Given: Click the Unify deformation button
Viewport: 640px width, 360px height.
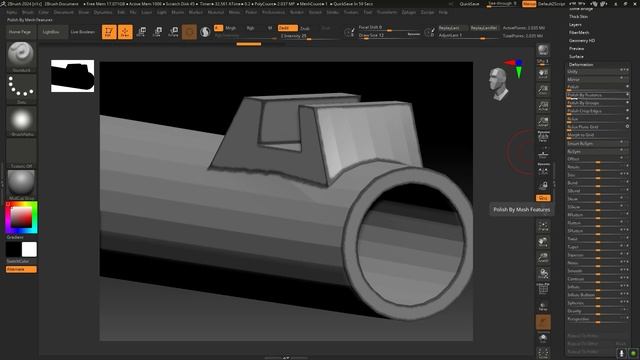Looking at the screenshot, I should coord(598,71).
